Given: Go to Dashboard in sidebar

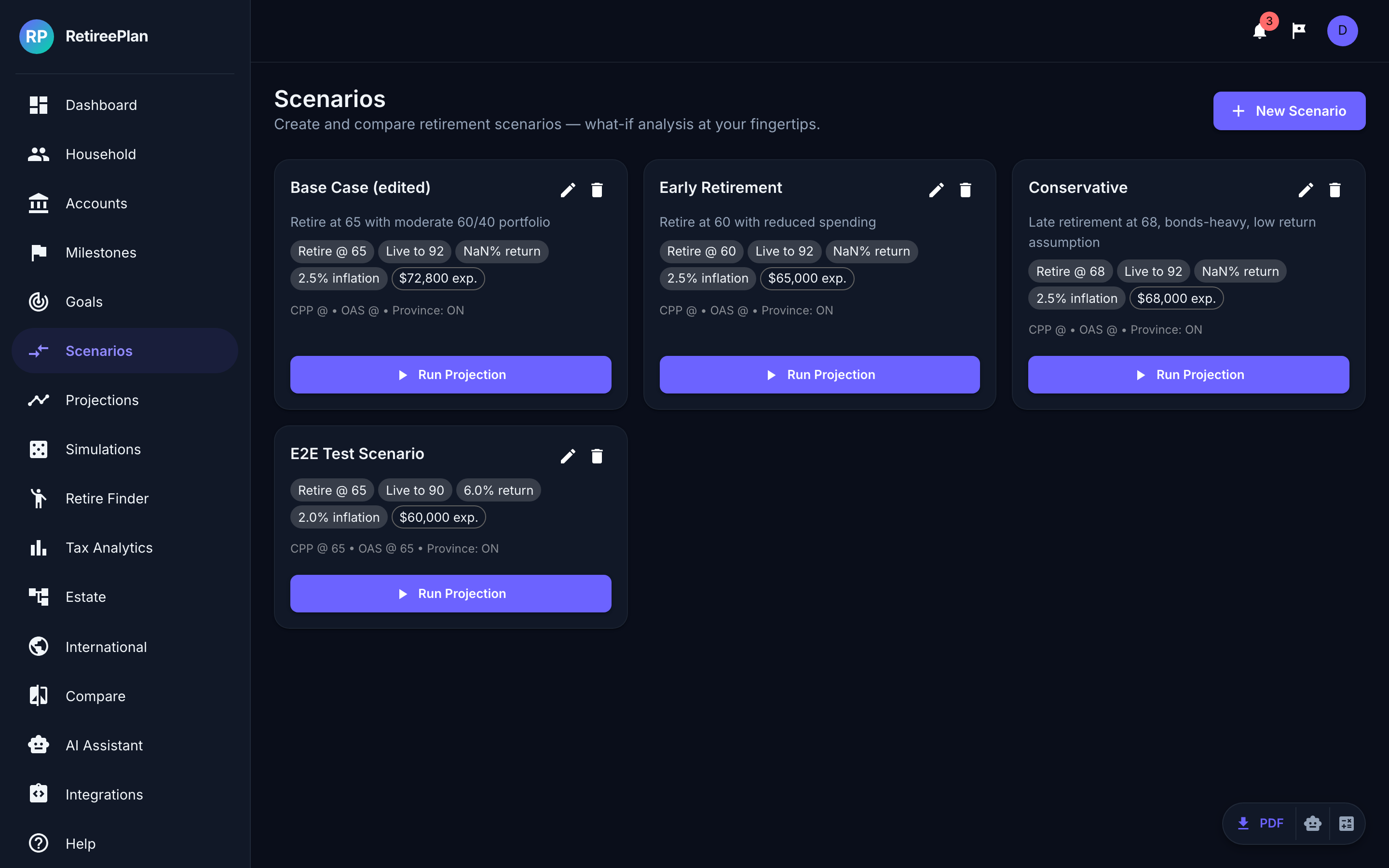Looking at the screenshot, I should (101, 105).
